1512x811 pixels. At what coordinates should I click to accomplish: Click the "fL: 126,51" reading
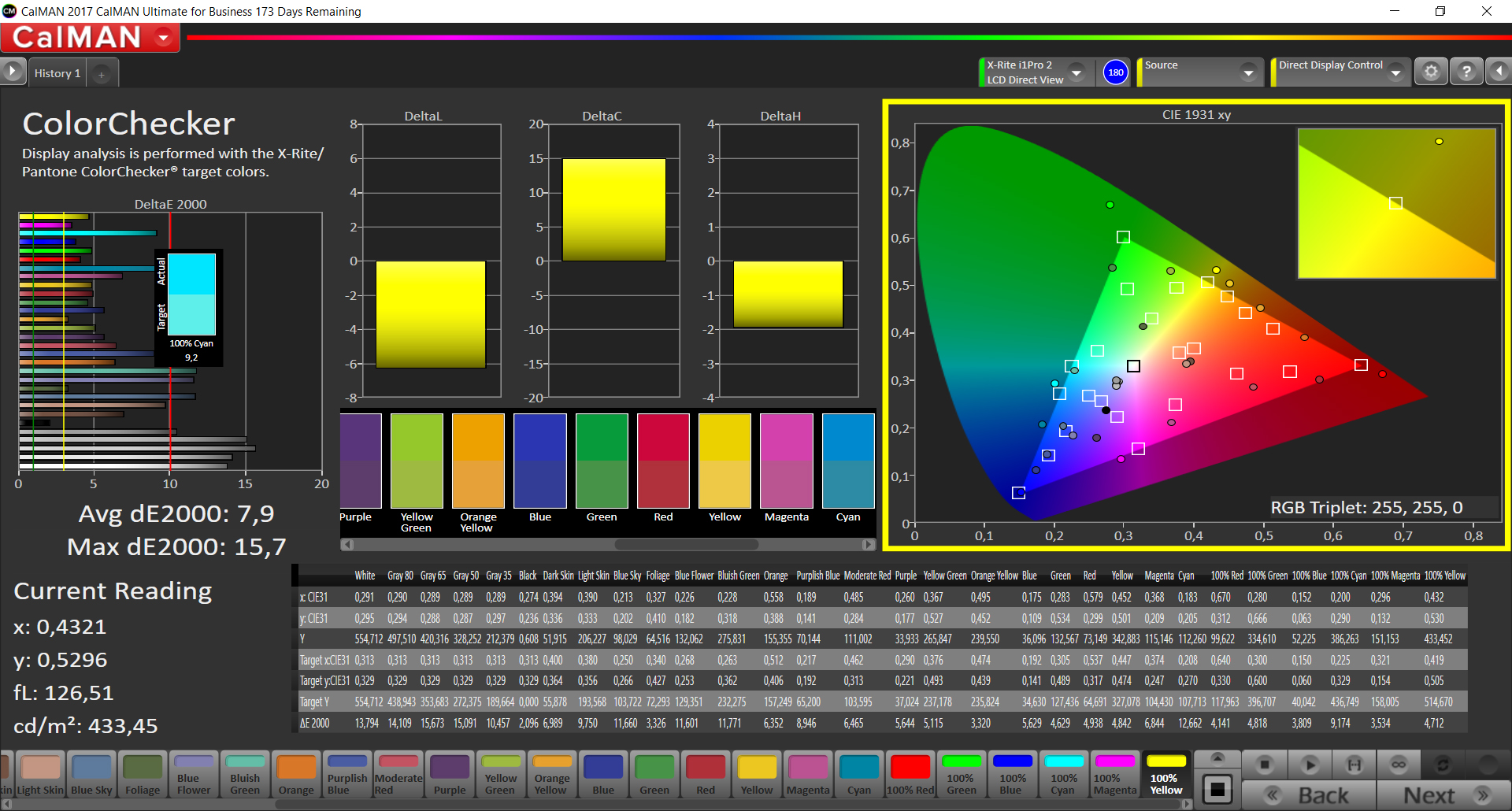(x=64, y=693)
